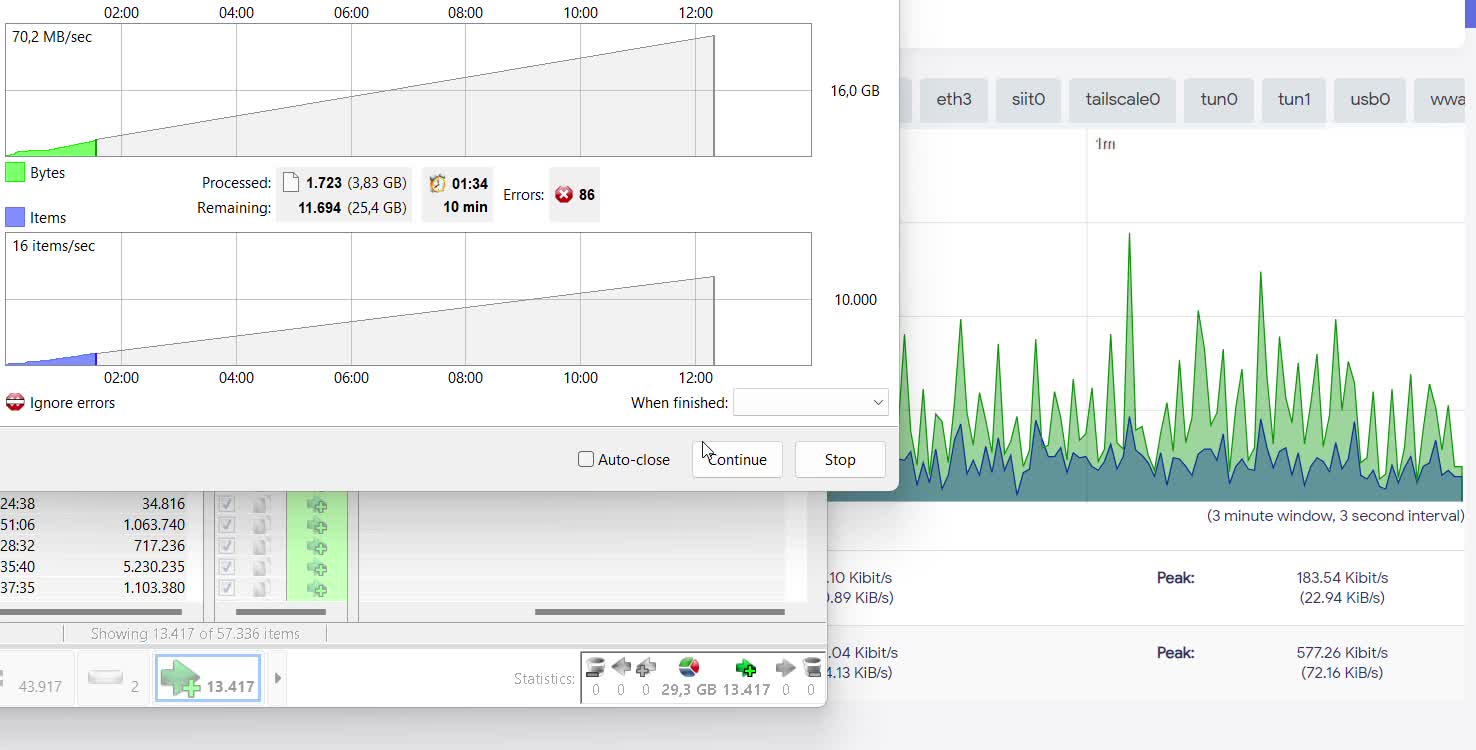The width and height of the screenshot is (1476, 750).
Task: Click the "Showing 13.417 of 57.336 items" status text
Action: 195,633
